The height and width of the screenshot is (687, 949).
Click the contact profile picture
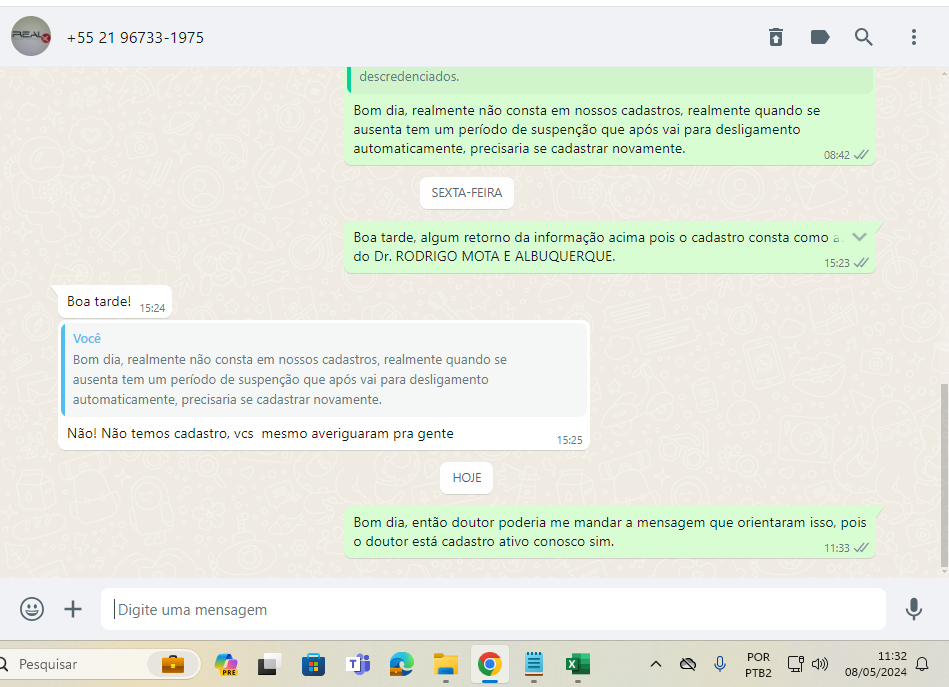(31, 37)
